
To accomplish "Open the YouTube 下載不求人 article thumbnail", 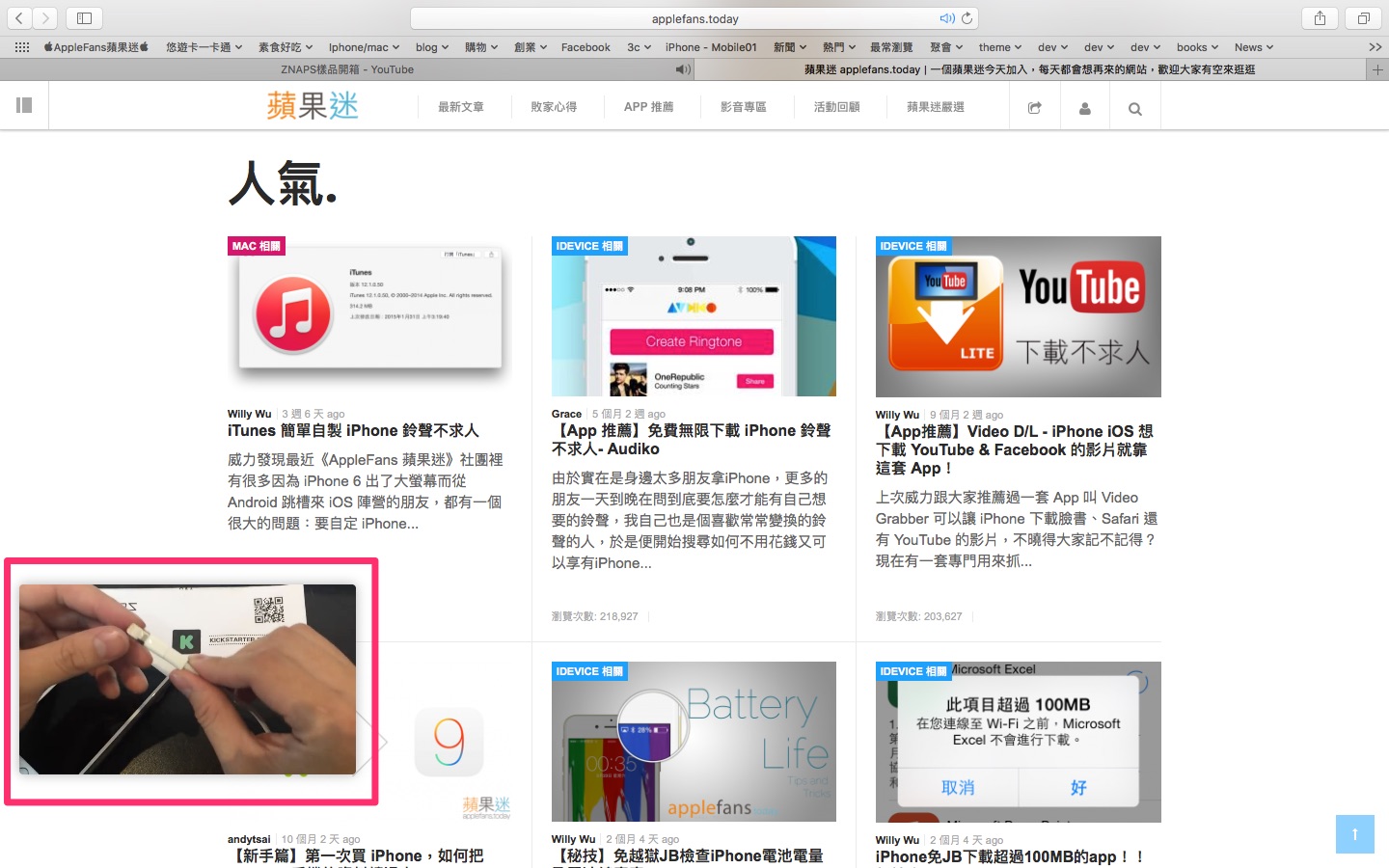I will click(1018, 316).
